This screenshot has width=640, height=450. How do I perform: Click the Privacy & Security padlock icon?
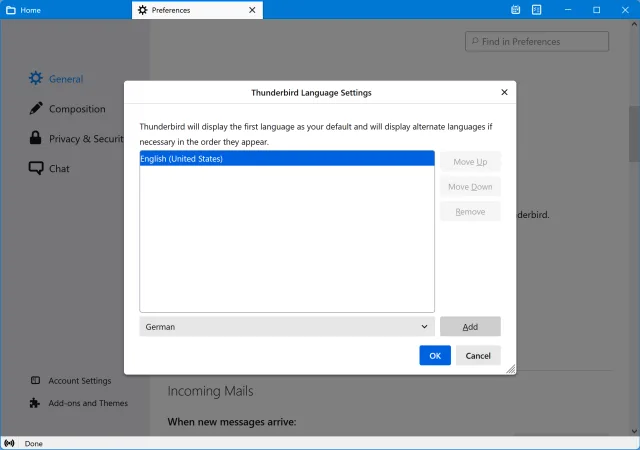[x=36, y=139]
